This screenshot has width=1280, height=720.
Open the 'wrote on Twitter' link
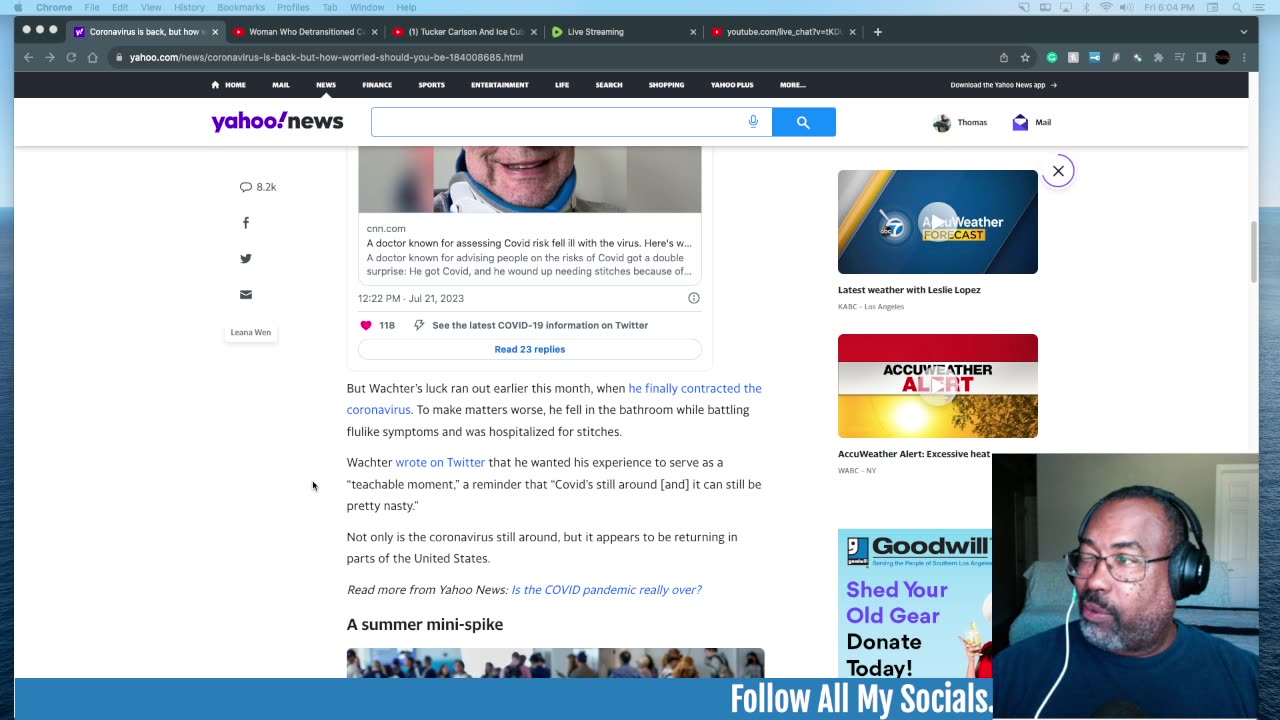[x=440, y=463]
